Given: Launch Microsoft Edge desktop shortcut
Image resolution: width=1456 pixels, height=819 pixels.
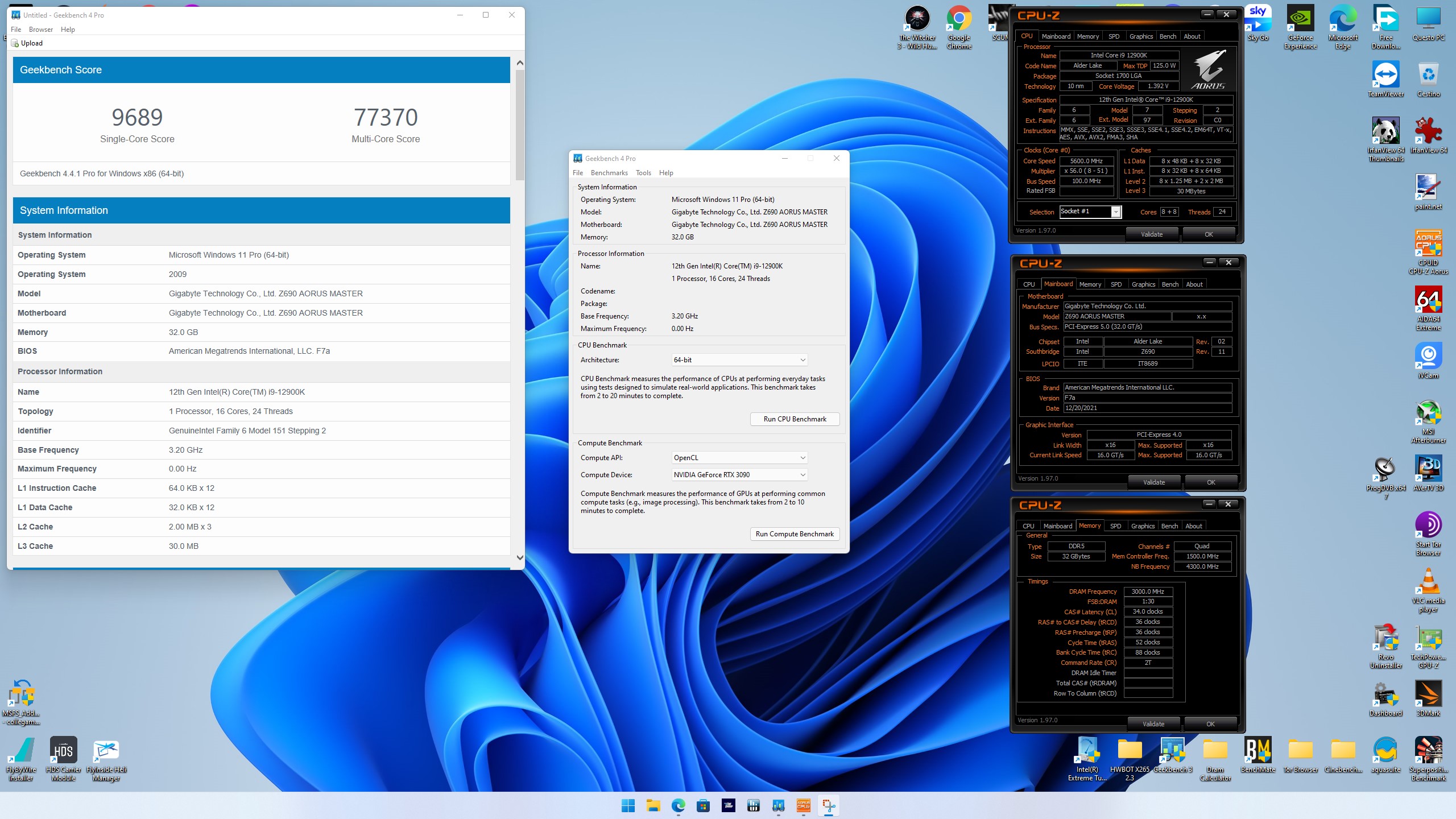Looking at the screenshot, I should [1343, 27].
